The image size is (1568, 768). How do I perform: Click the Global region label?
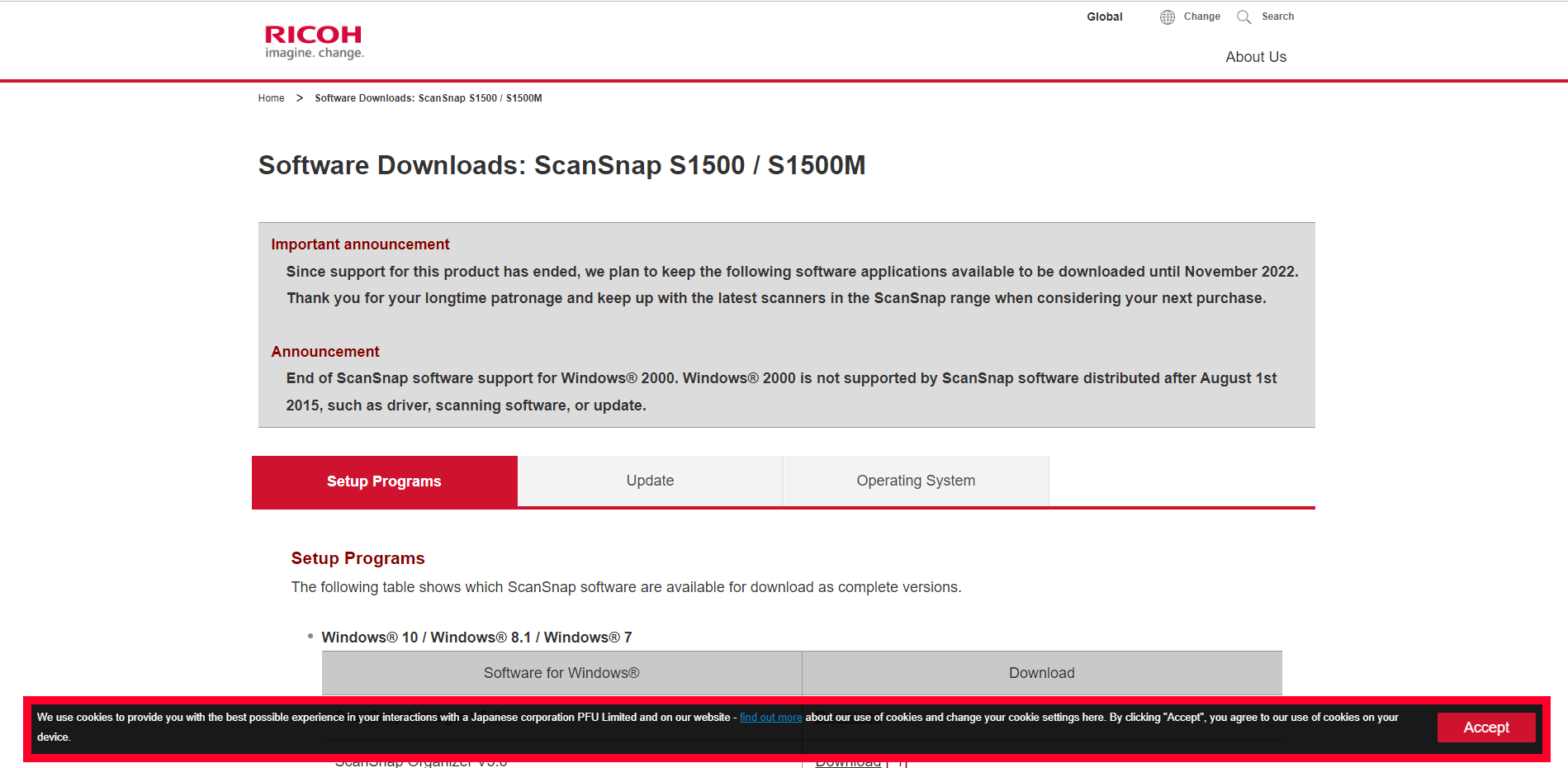[1104, 17]
